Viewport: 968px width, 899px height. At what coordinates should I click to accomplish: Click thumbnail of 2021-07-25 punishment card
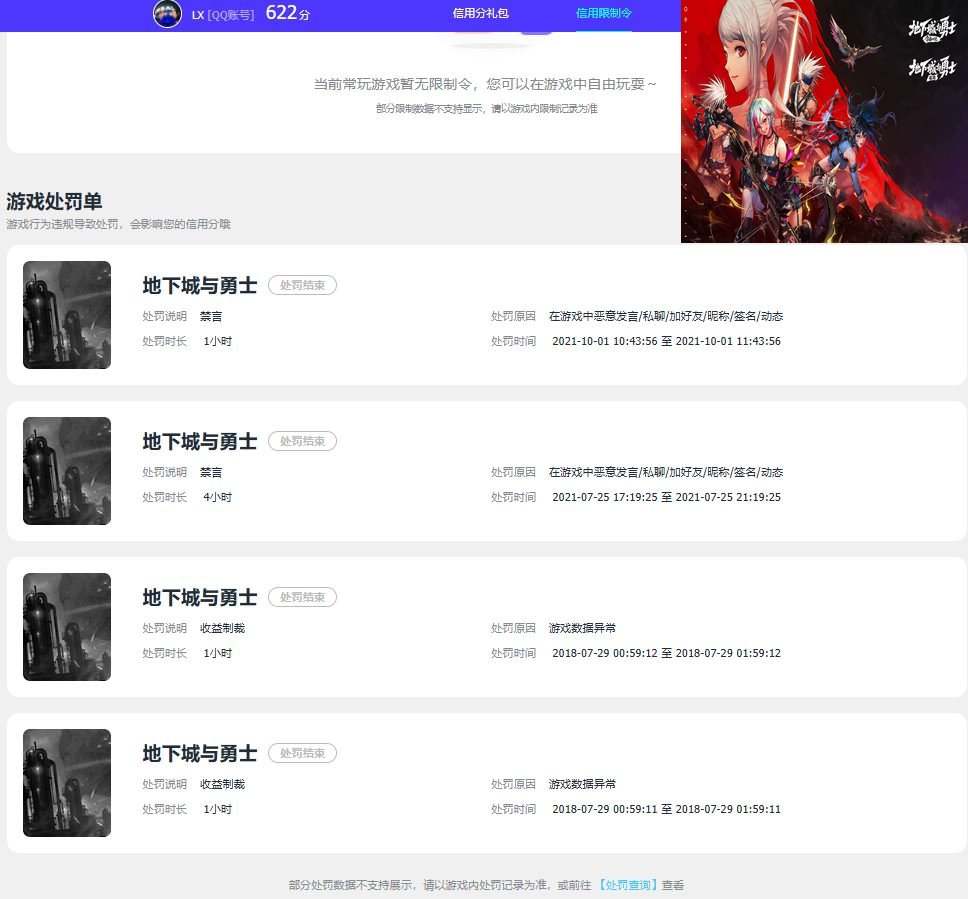pos(67,471)
